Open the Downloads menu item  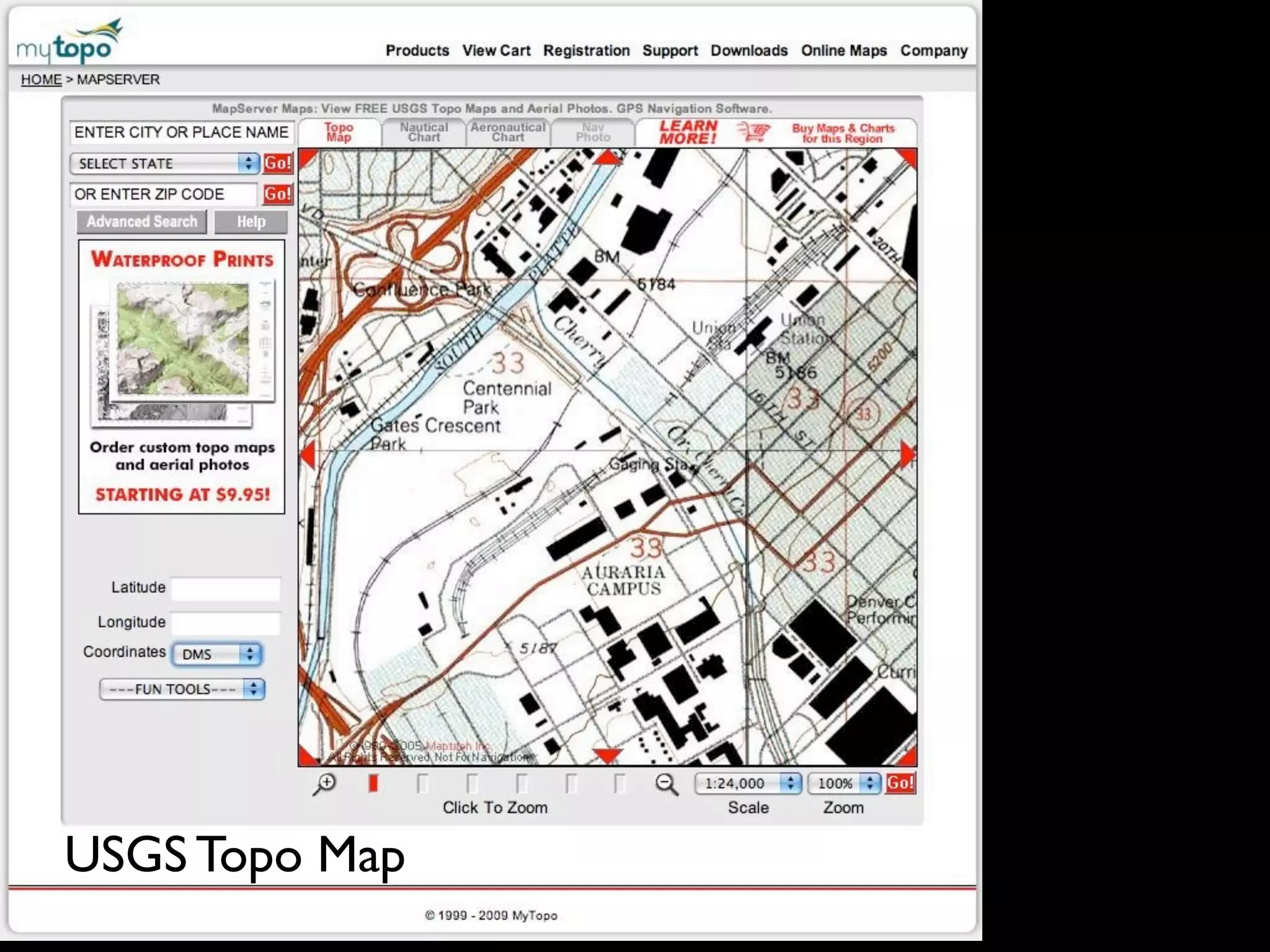coord(749,51)
